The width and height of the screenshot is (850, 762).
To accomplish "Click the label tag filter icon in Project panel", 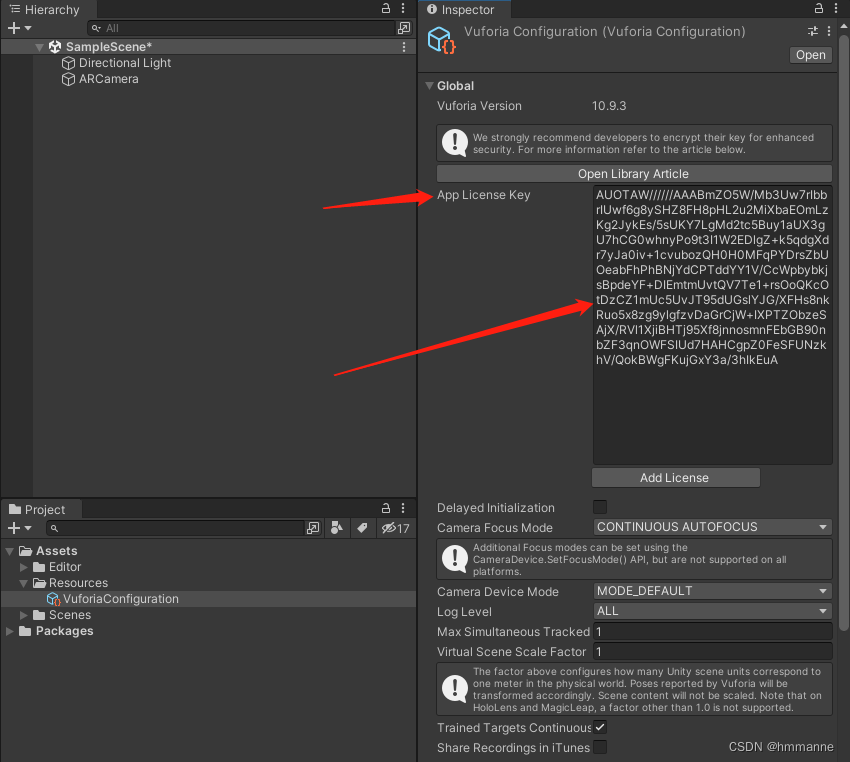I will click(x=362, y=528).
